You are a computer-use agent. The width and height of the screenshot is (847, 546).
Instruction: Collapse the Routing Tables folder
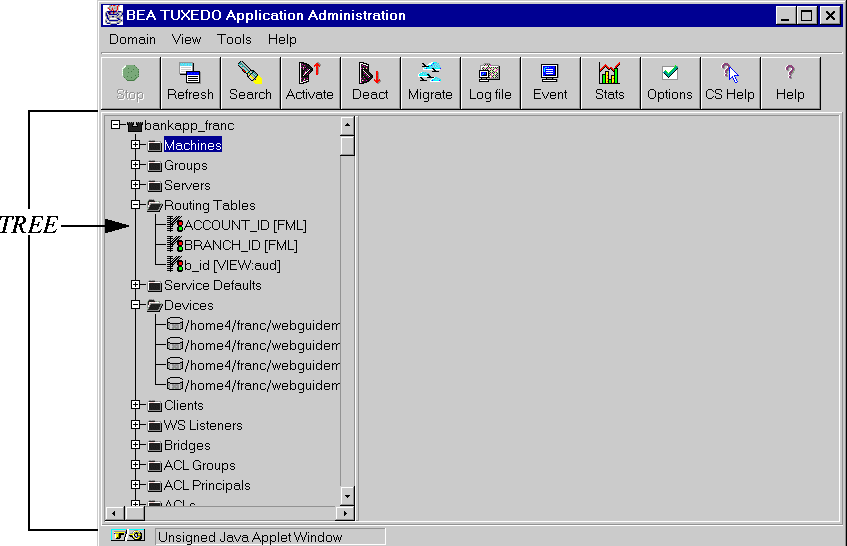(x=136, y=205)
